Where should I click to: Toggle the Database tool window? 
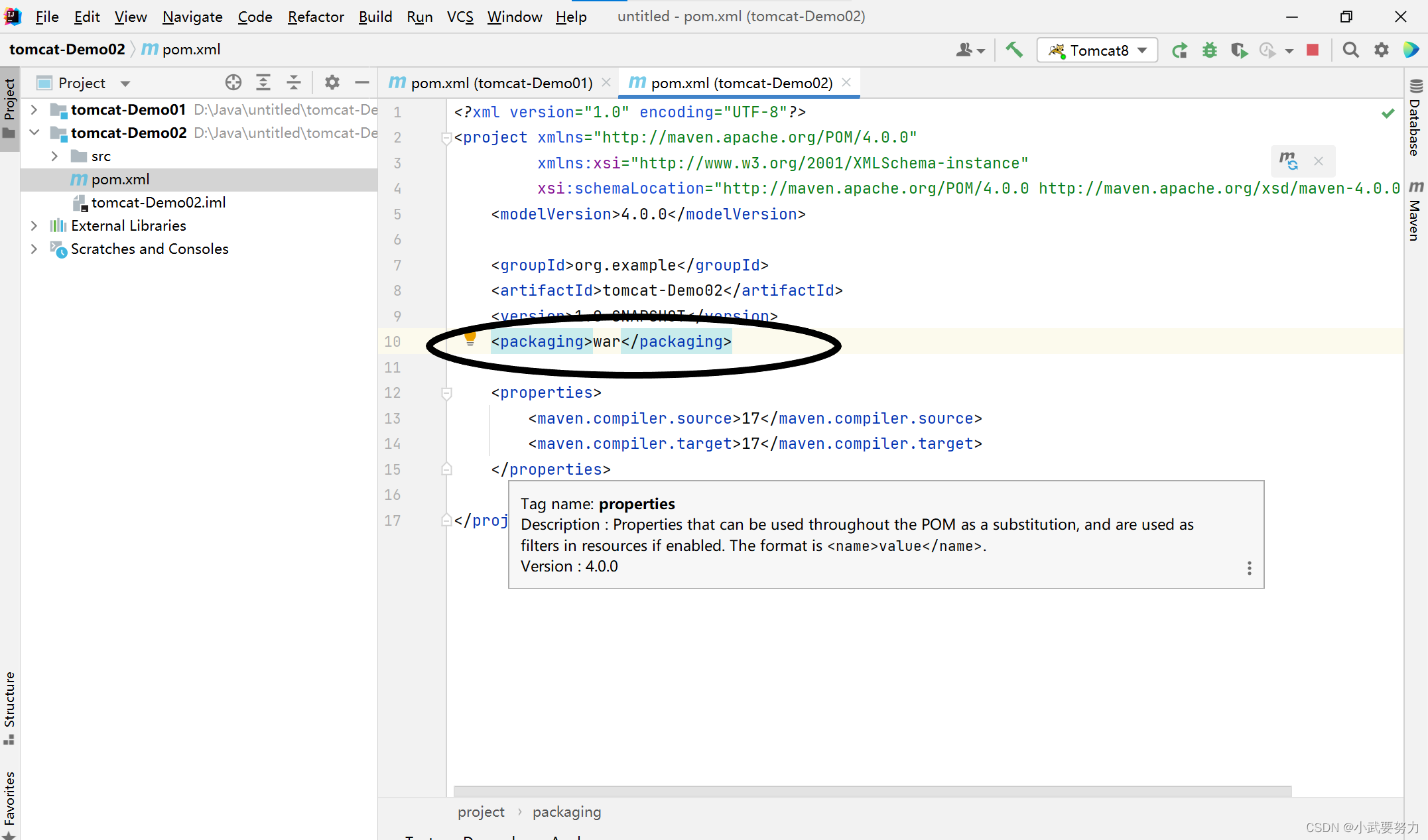(x=1415, y=119)
